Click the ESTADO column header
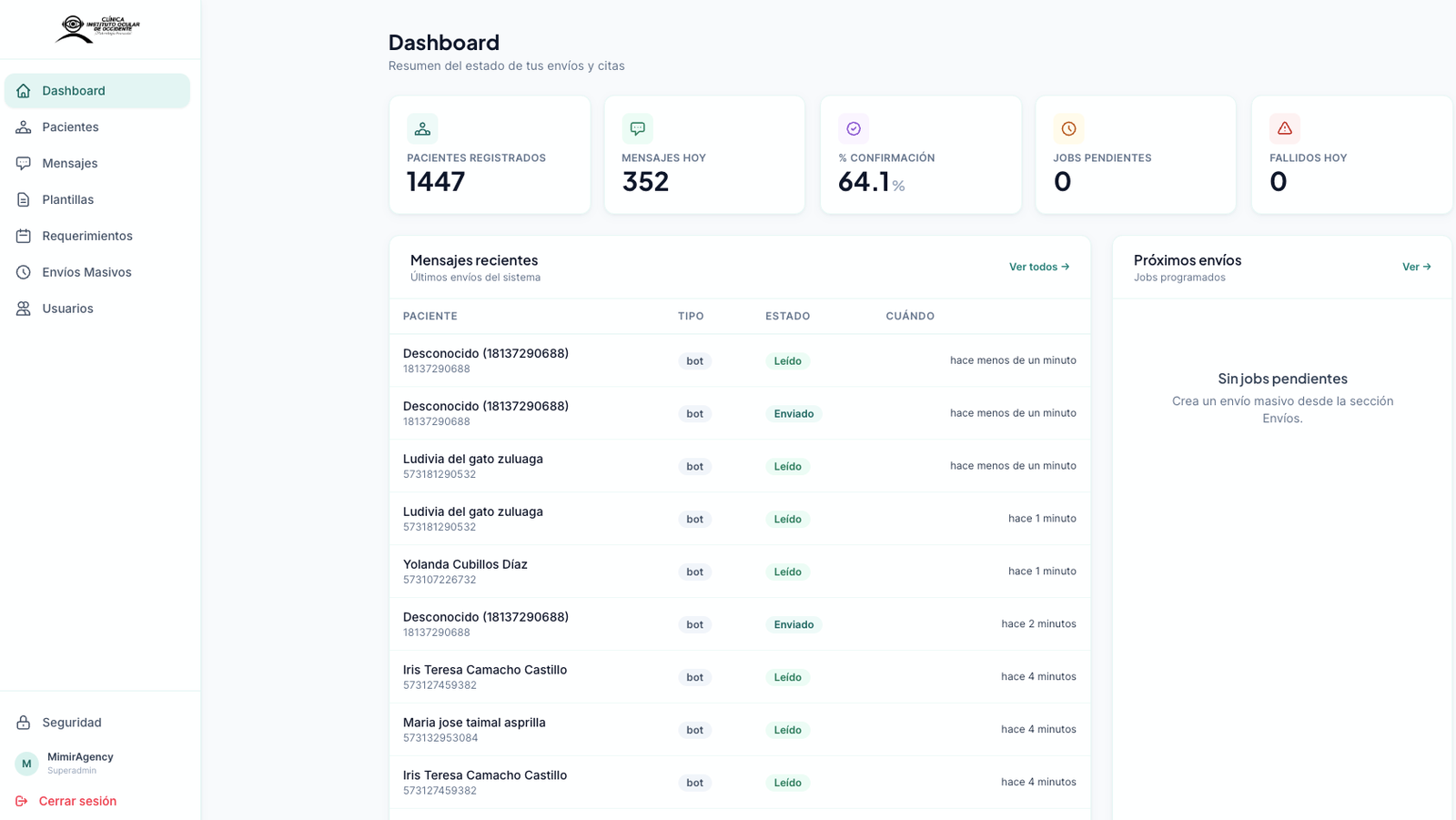This screenshot has height=820, width=1456. coord(788,317)
